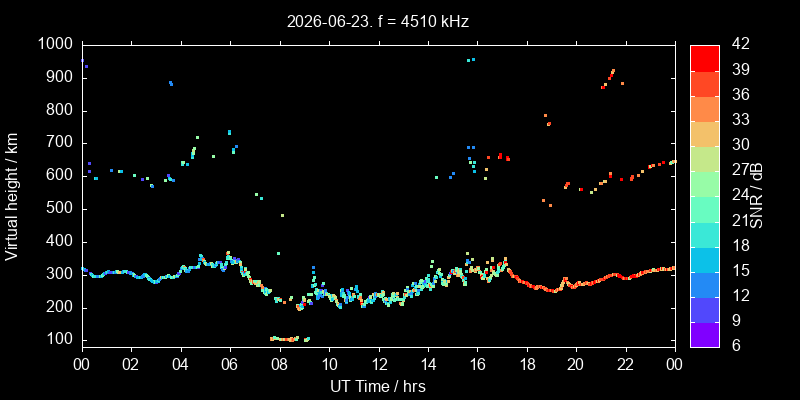Viewport: 800px width, 400px height.
Task: Click the light green 27-30 dB colorbar band
Action: coord(705,158)
